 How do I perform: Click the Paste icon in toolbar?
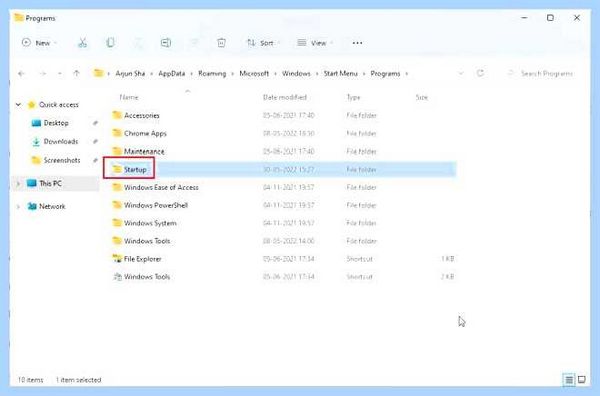pyautogui.click(x=138, y=43)
